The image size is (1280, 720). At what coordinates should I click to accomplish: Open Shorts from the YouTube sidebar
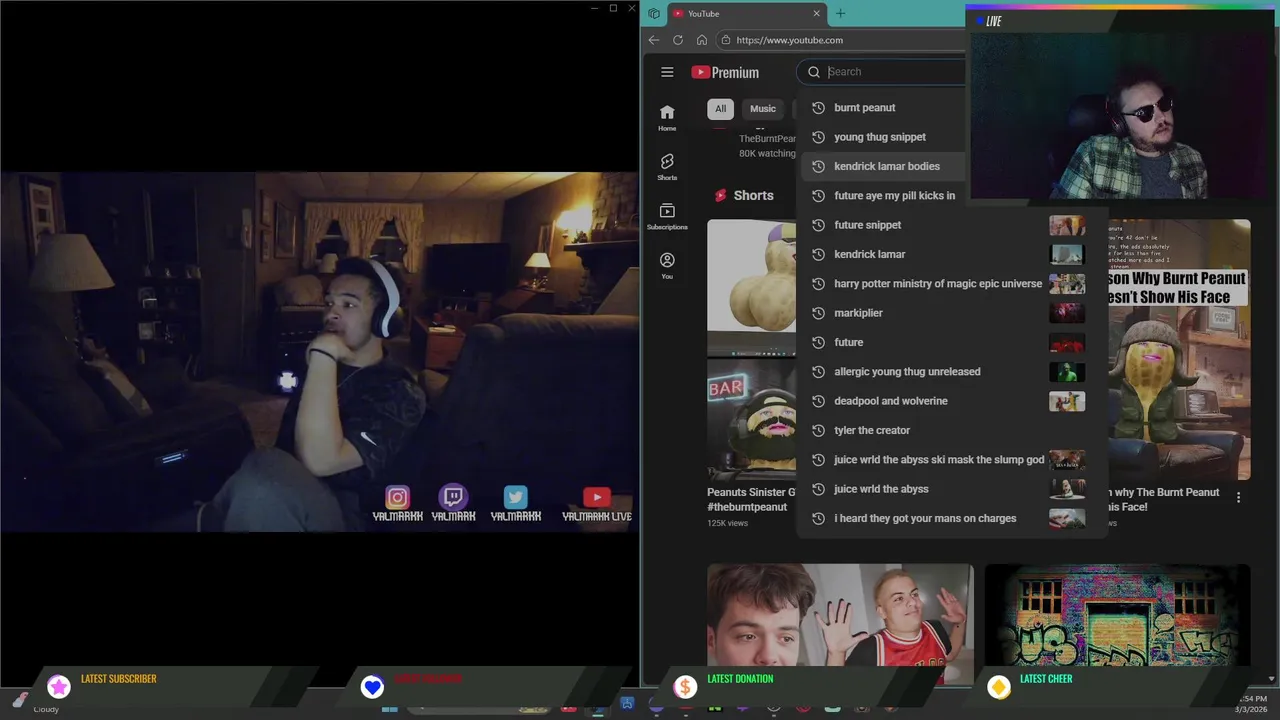pos(667,167)
